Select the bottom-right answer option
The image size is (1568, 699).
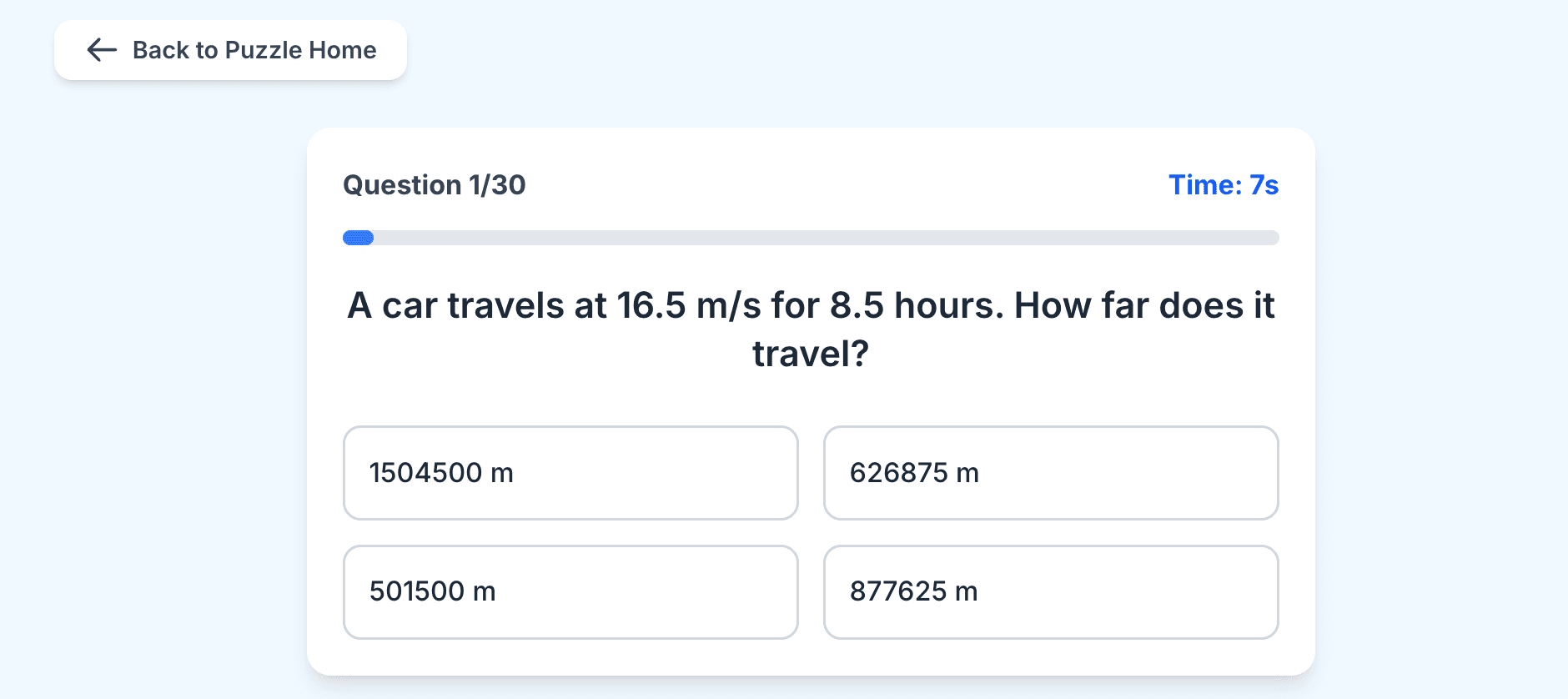pos(1051,592)
